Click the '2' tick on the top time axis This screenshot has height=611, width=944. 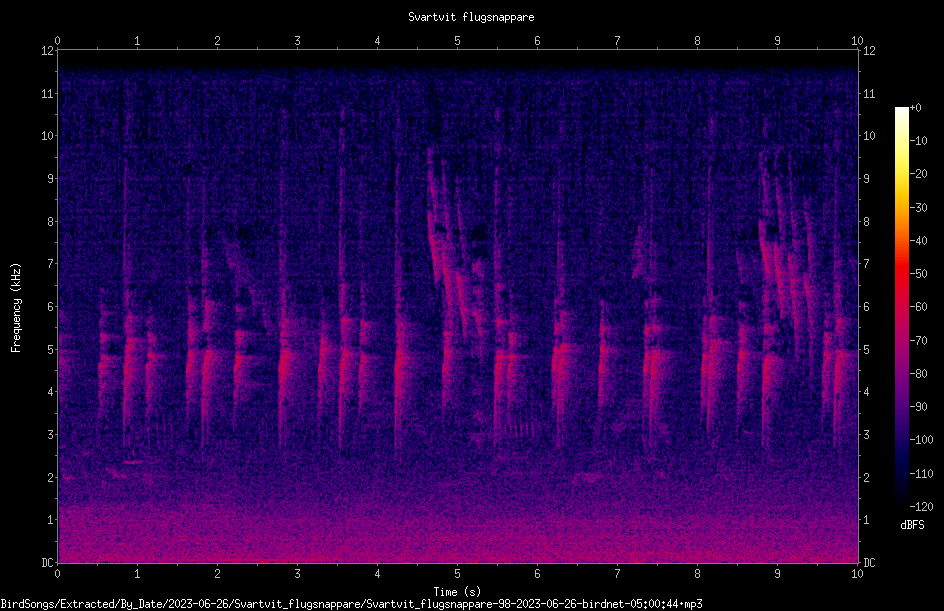[217, 41]
